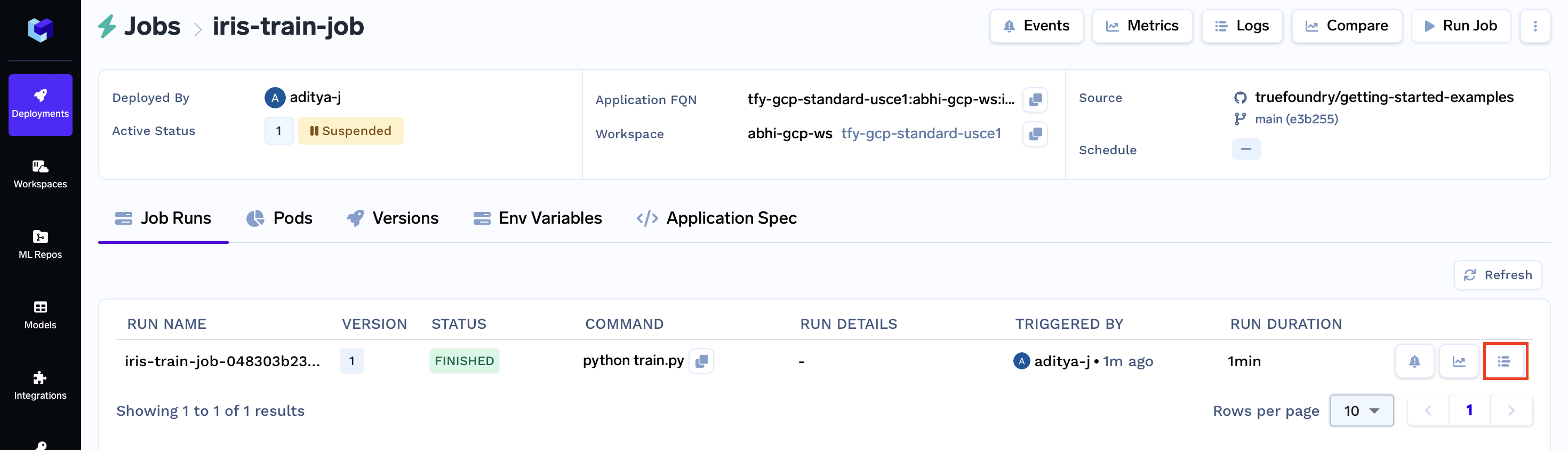This screenshot has height=450, width=1568.
Task: Click the Schedule dash badge
Action: [1246, 149]
